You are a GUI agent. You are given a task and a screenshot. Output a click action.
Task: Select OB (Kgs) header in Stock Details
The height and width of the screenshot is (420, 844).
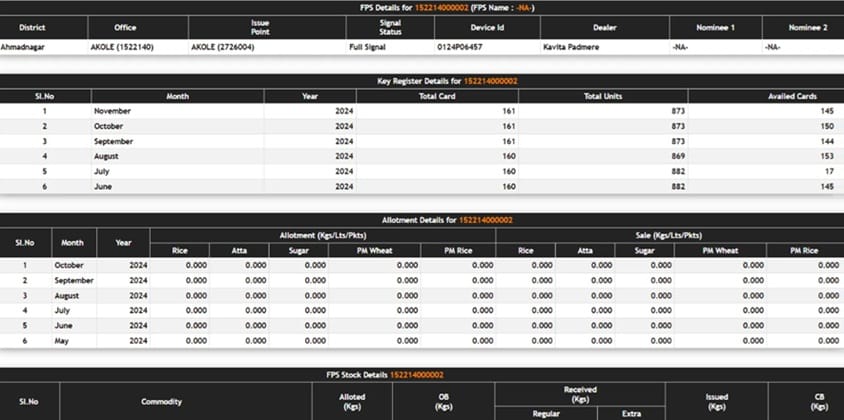pos(444,402)
